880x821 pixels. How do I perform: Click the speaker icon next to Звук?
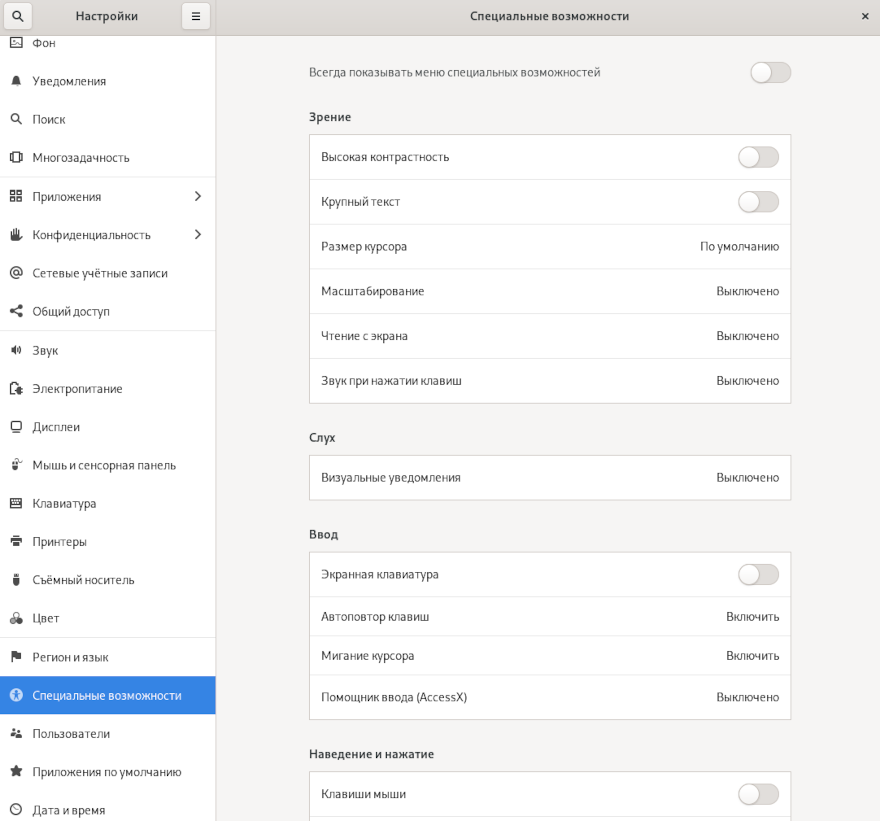[x=16, y=350]
